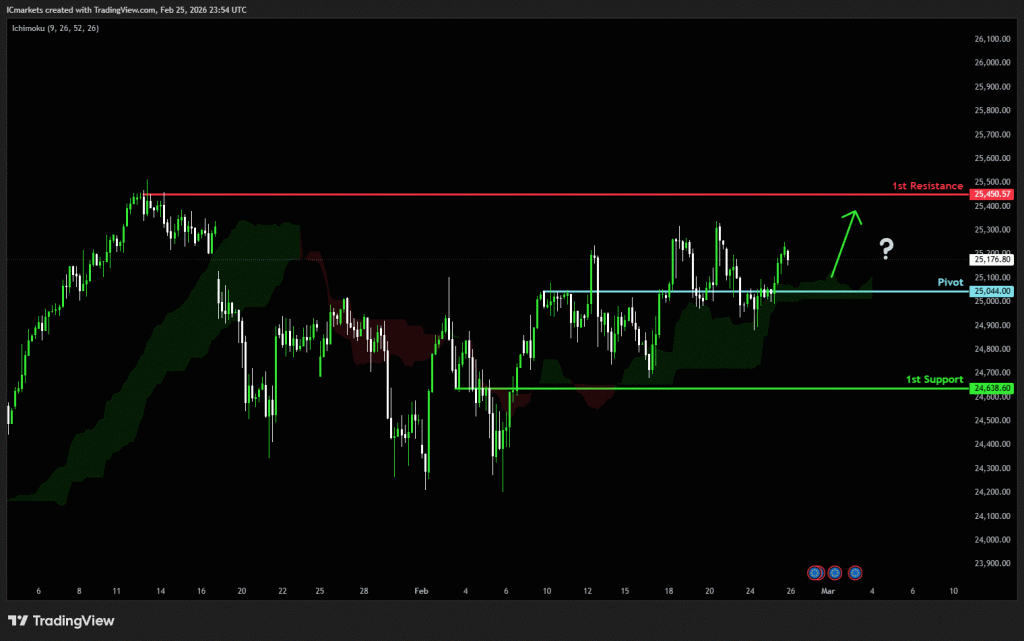Click the 26,100.00 price axis label
This screenshot has height=641, width=1024.
(x=992, y=39)
